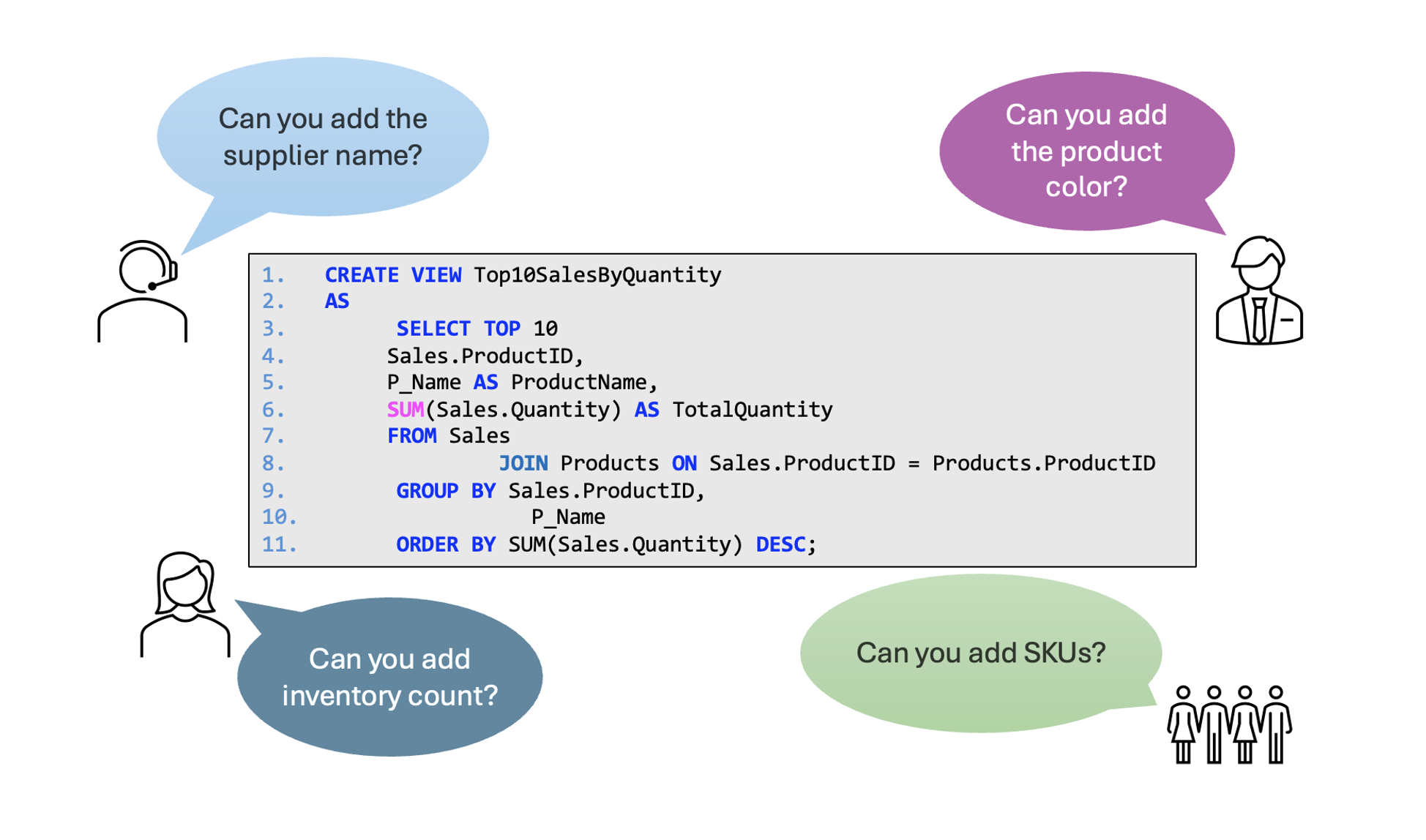Select the purple product color bubble
The image size is (1426, 840).
point(1087,151)
